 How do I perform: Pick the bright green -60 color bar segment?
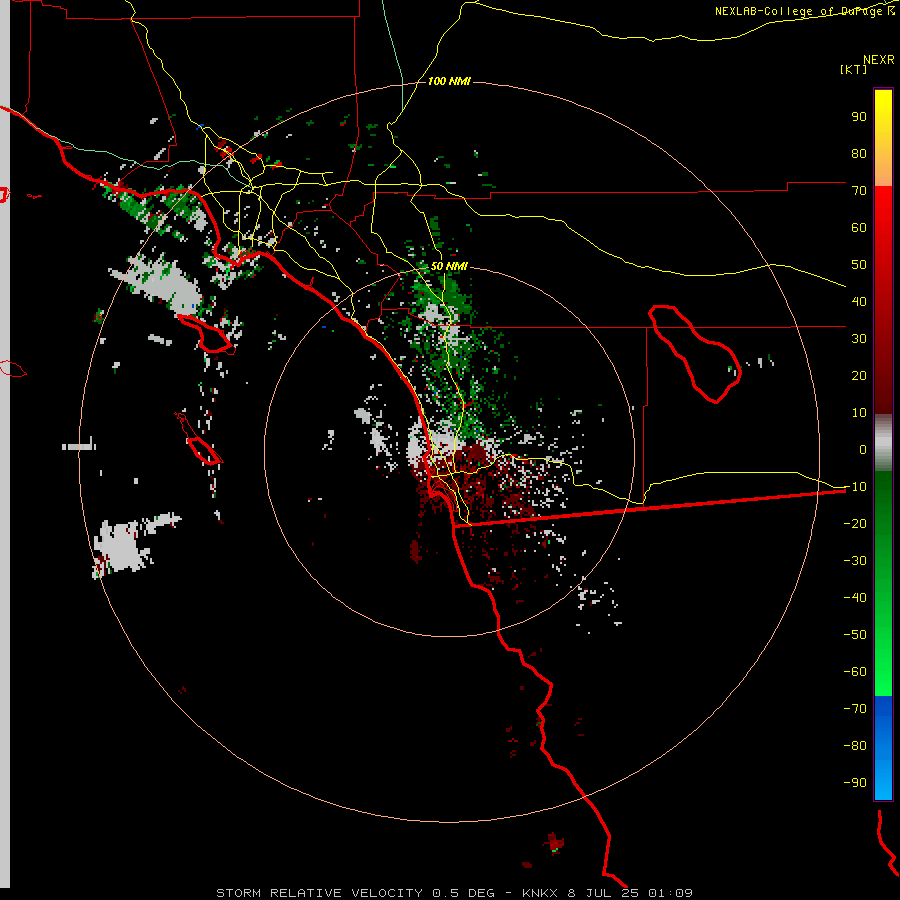(883, 672)
